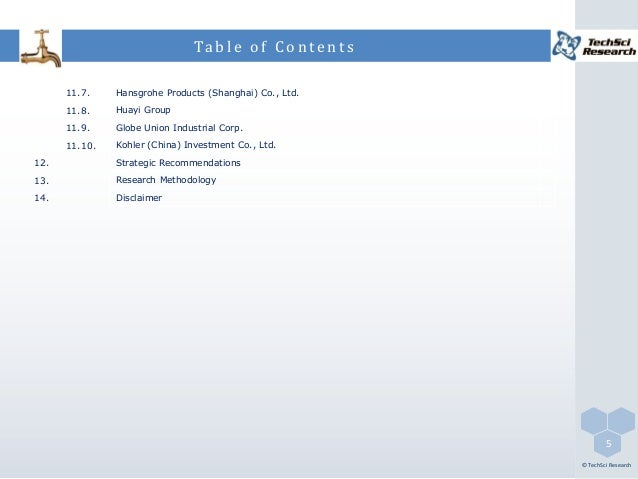
Task: Select the 'Disclaimer' entry
Action: 139,198
